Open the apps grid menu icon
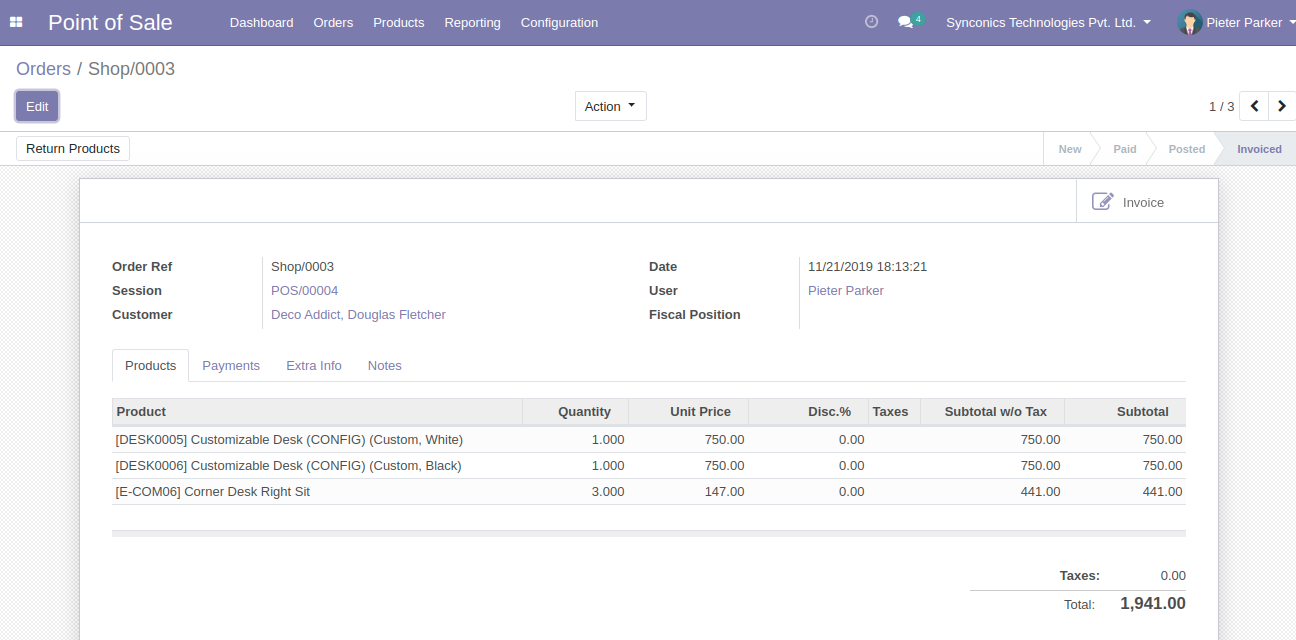The image size is (1296, 640). coord(16,22)
